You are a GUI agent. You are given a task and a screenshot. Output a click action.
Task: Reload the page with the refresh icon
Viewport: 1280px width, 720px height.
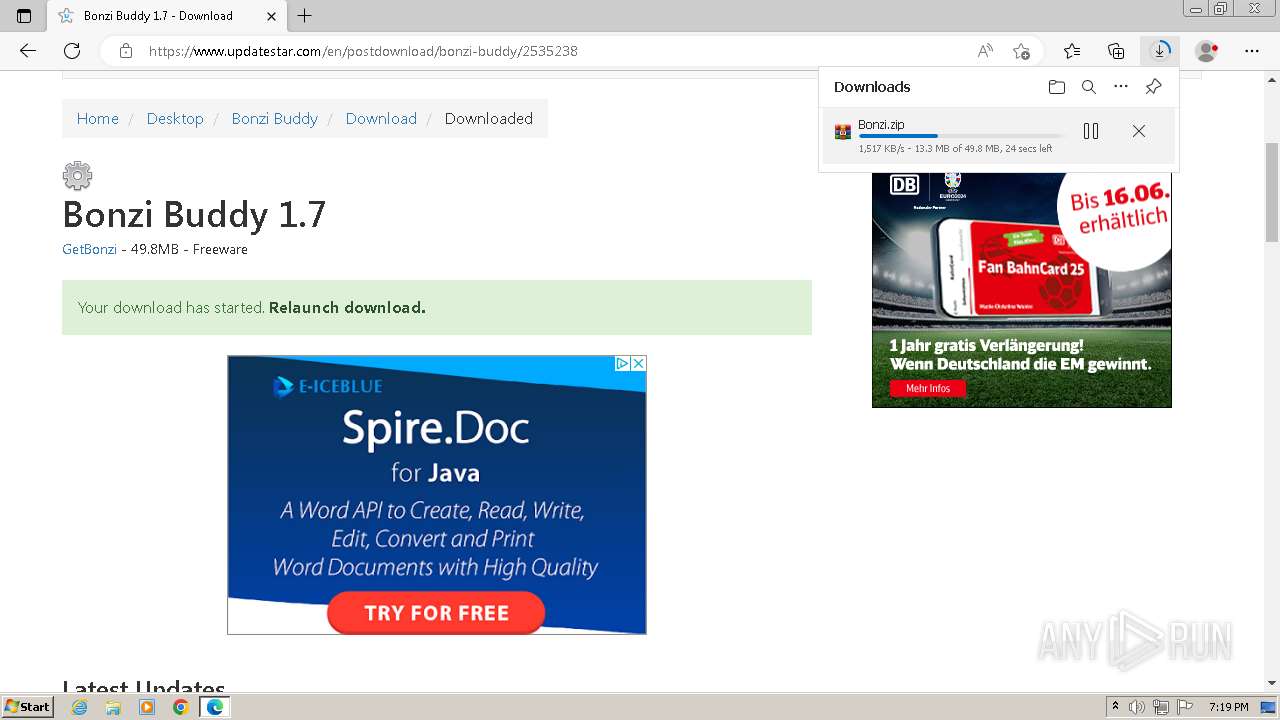pos(72,51)
